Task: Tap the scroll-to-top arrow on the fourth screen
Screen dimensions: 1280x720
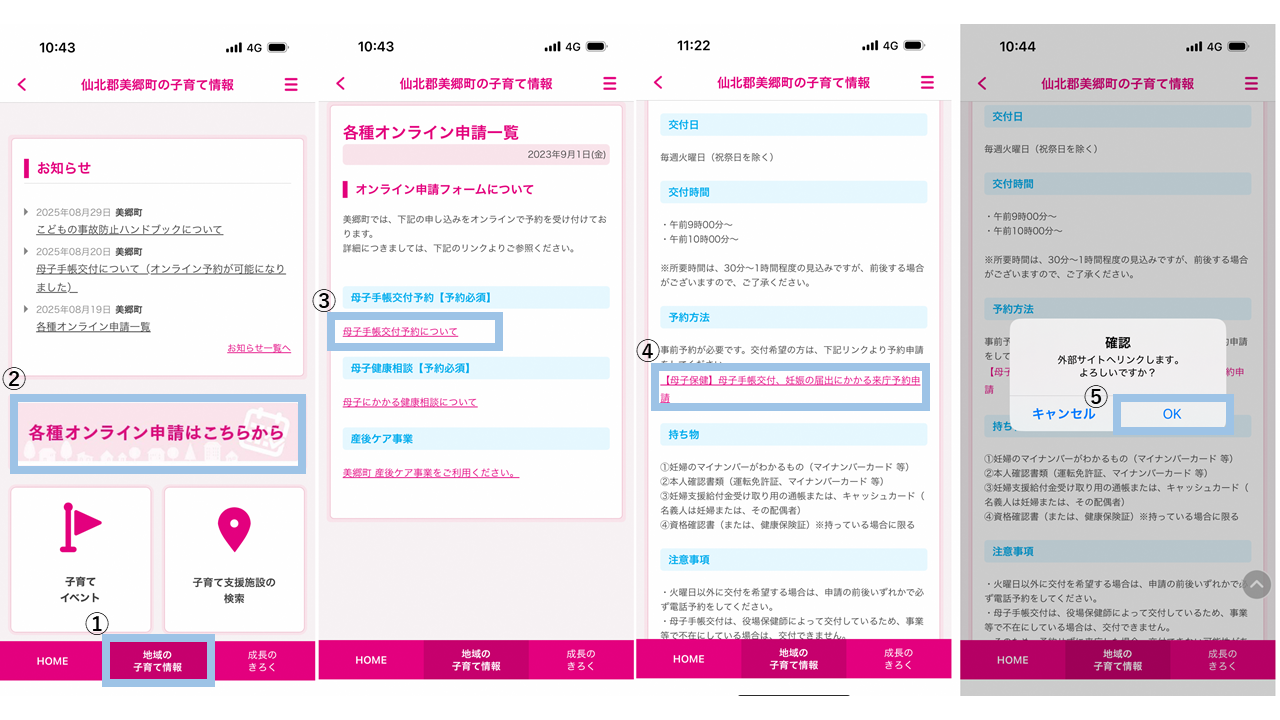Action: point(1257,583)
